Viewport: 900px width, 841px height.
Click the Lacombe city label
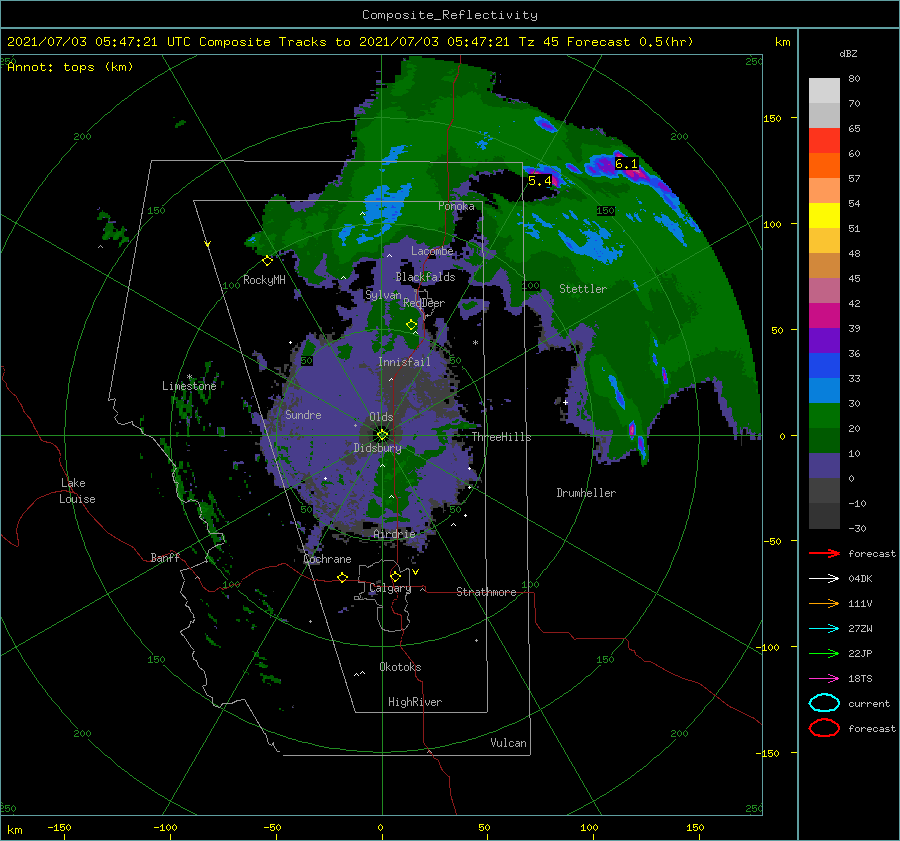[x=432, y=251]
